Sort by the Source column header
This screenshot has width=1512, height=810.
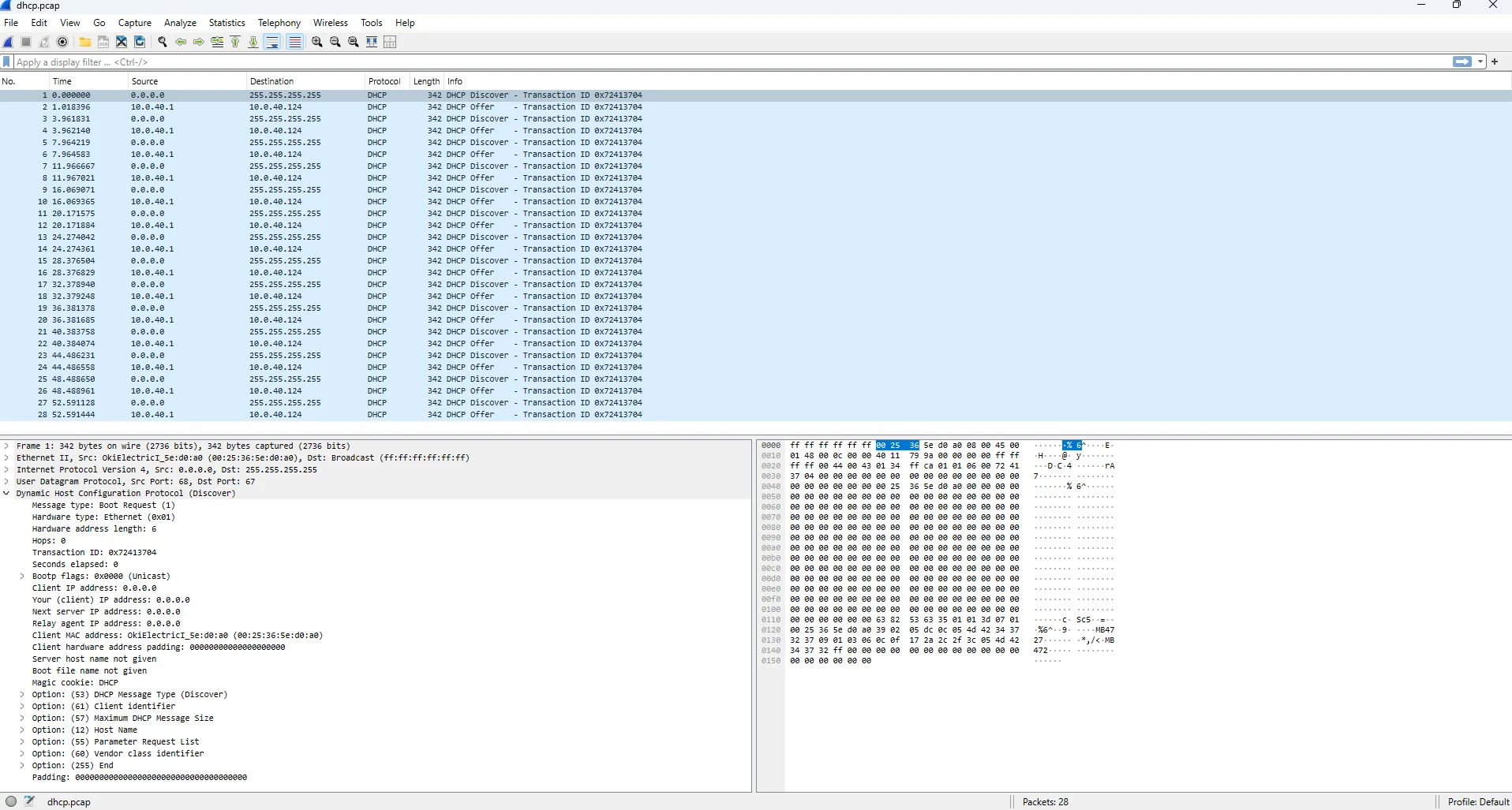187,81
